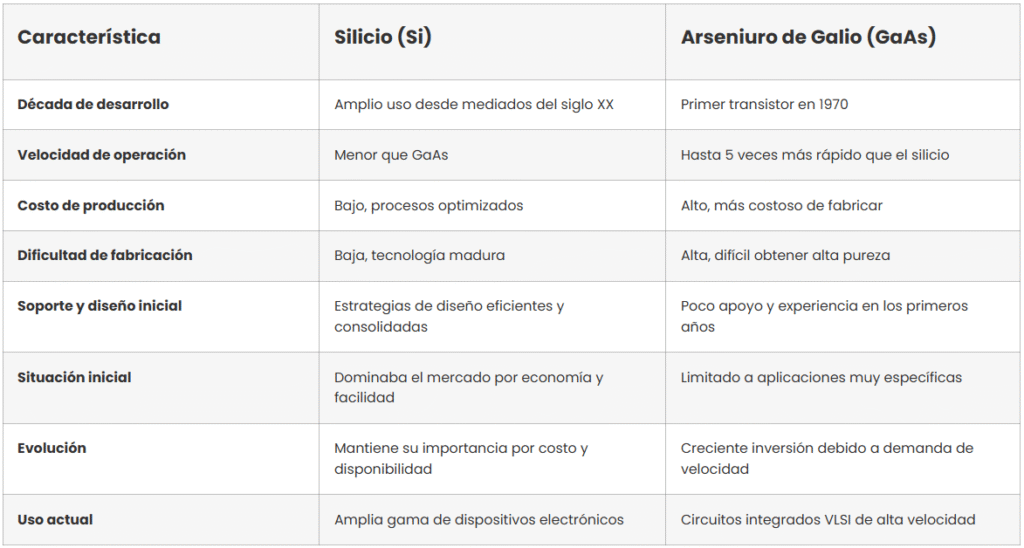Image resolution: width=1024 pixels, height=548 pixels.
Task: Click the cell 'Primer transistor en 1970'
Action: [764, 105]
